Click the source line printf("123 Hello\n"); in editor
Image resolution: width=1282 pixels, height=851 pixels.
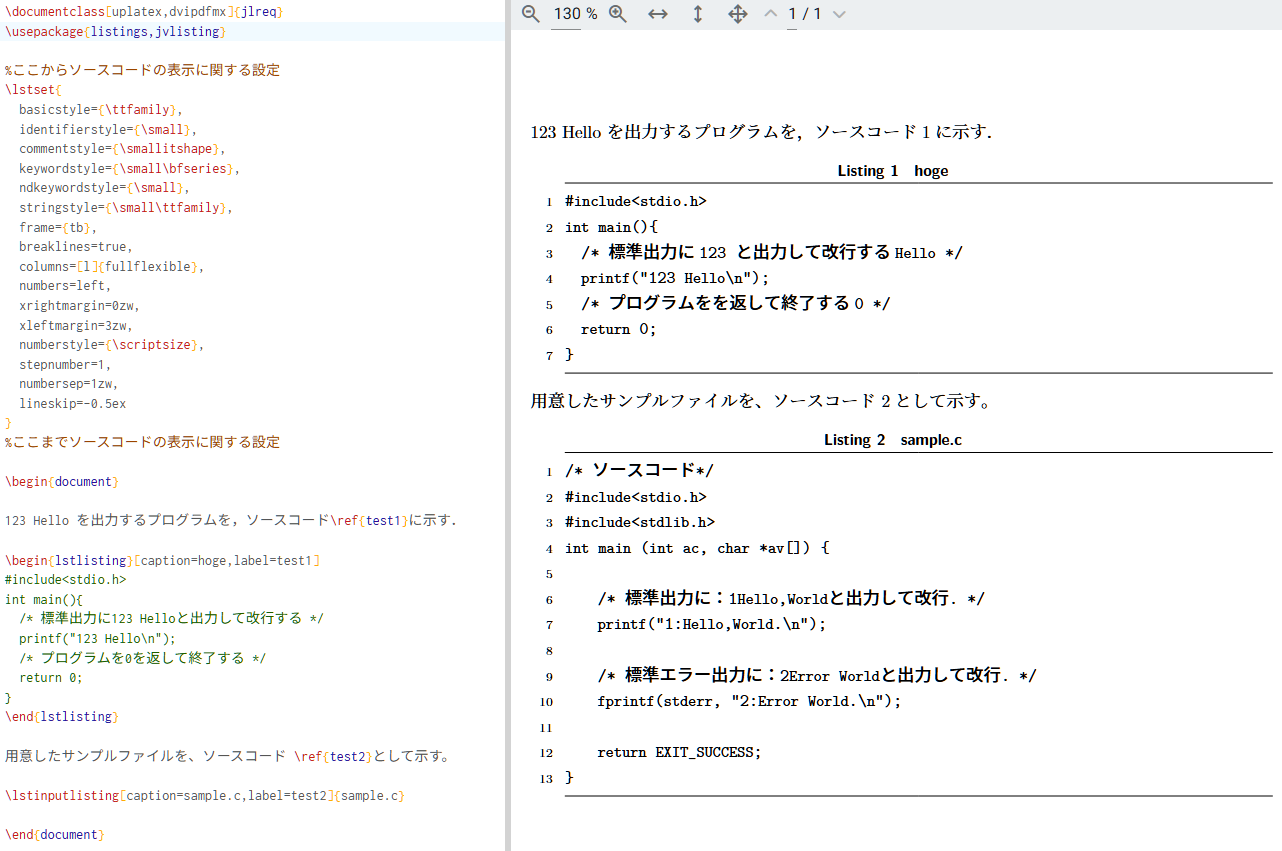tap(97, 638)
